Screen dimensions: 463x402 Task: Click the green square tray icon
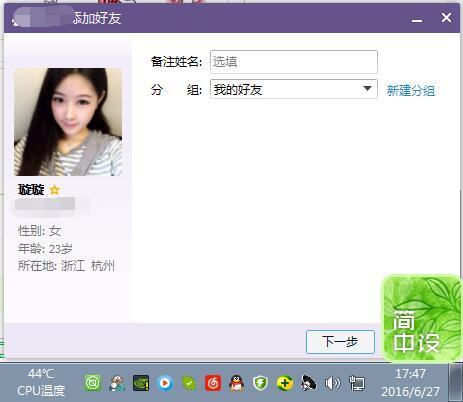(93, 383)
